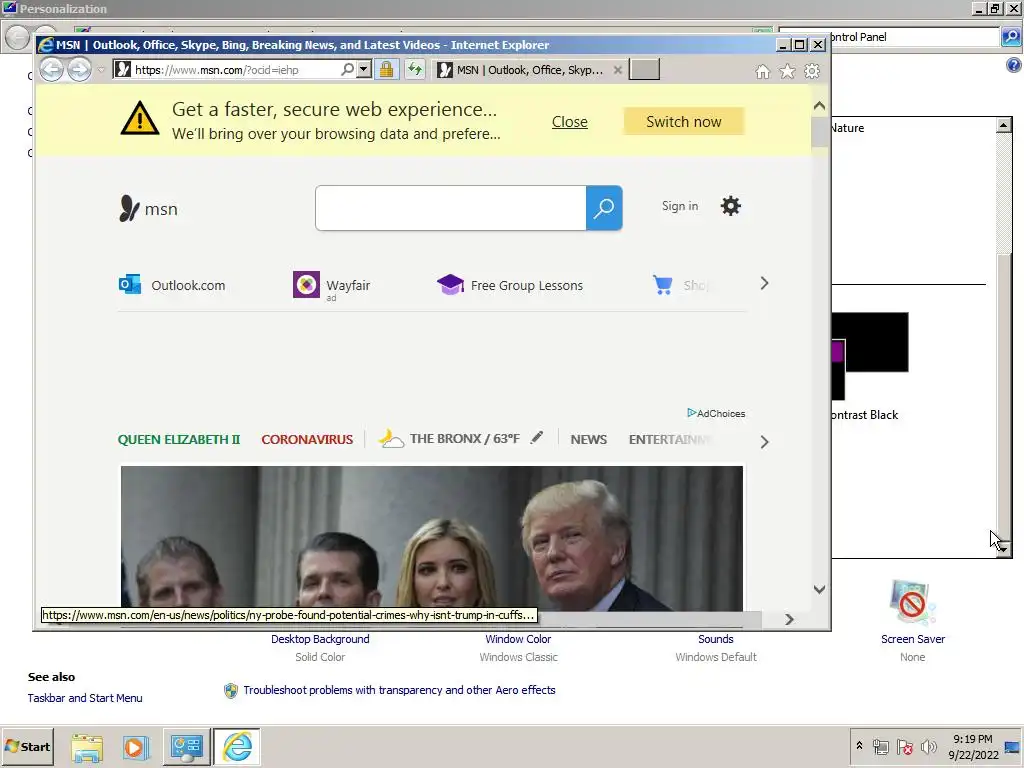Open Internet Explorer tools gear
Viewport: 1024px width, 768px height.
812,71
